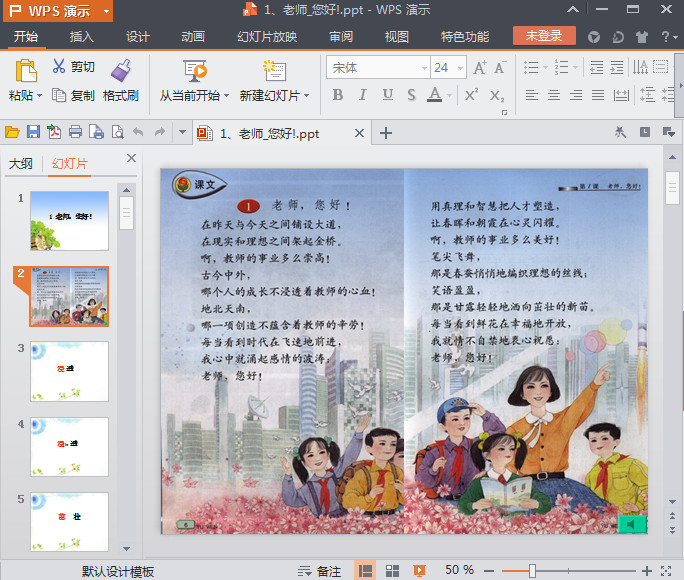Start slideshow from status bar play icon
Image resolution: width=684 pixels, height=580 pixels.
click(419, 570)
